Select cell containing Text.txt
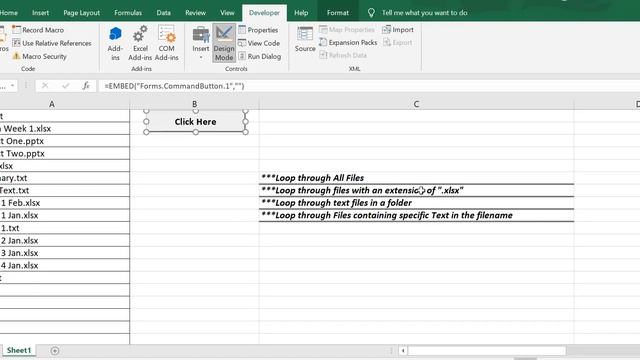Viewport: 640px width, 360px height. 65,191
